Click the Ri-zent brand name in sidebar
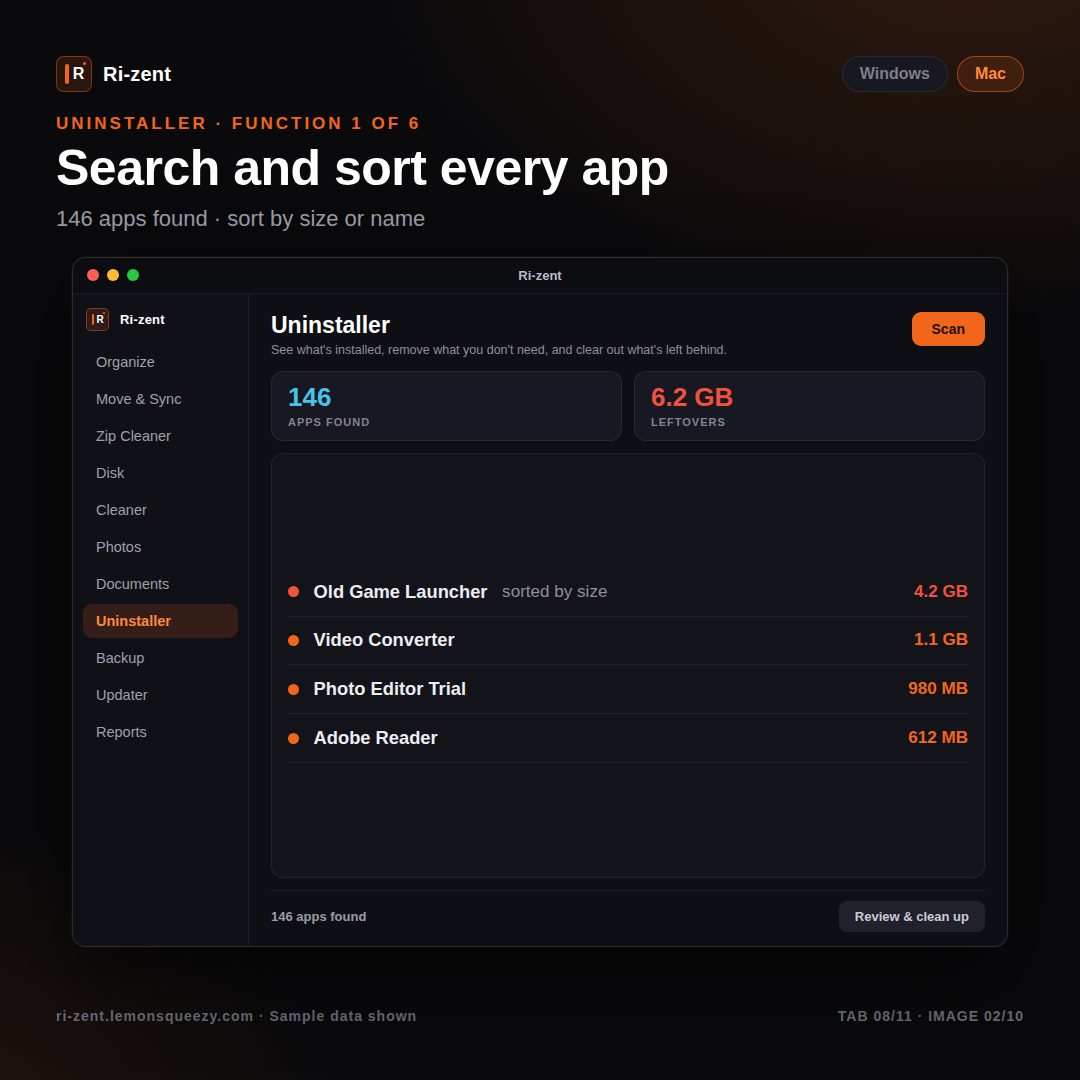The image size is (1080, 1080). click(x=143, y=320)
